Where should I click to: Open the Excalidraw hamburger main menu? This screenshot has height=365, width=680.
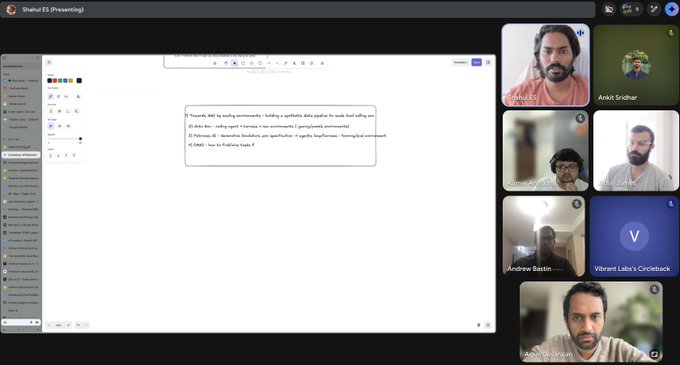tap(49, 62)
